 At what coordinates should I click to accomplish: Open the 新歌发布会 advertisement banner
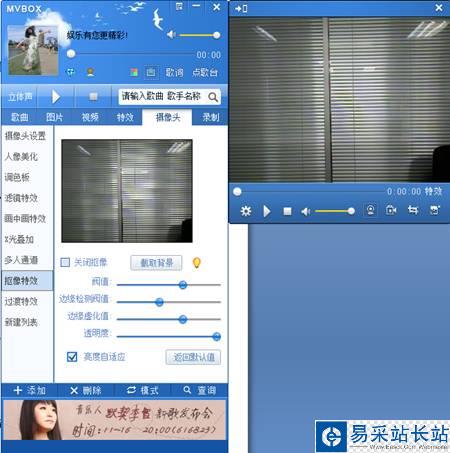(115, 420)
